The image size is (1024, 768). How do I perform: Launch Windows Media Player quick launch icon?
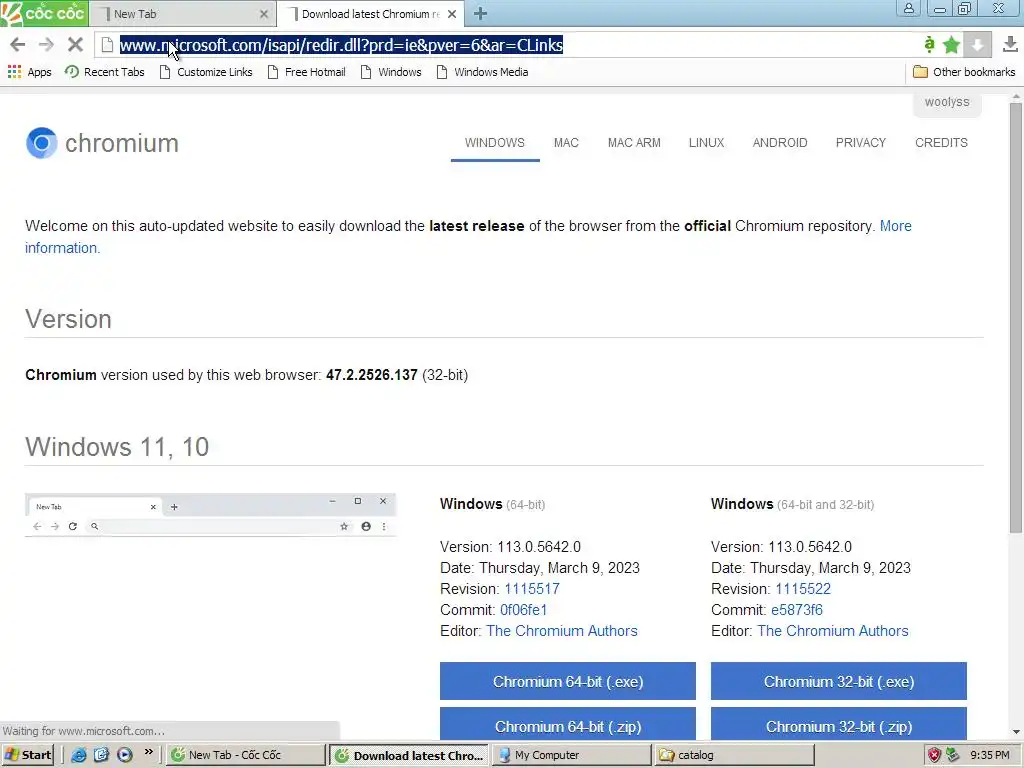coord(124,755)
